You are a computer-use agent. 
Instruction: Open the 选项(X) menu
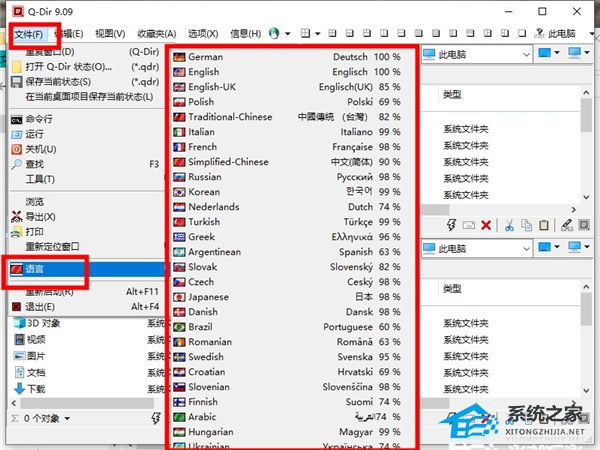203,34
